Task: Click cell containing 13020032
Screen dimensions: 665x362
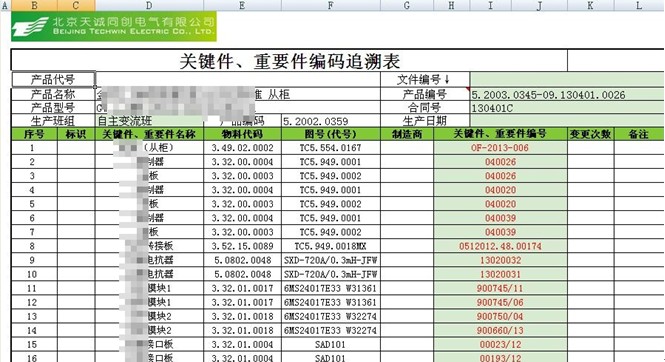Action: point(500,260)
